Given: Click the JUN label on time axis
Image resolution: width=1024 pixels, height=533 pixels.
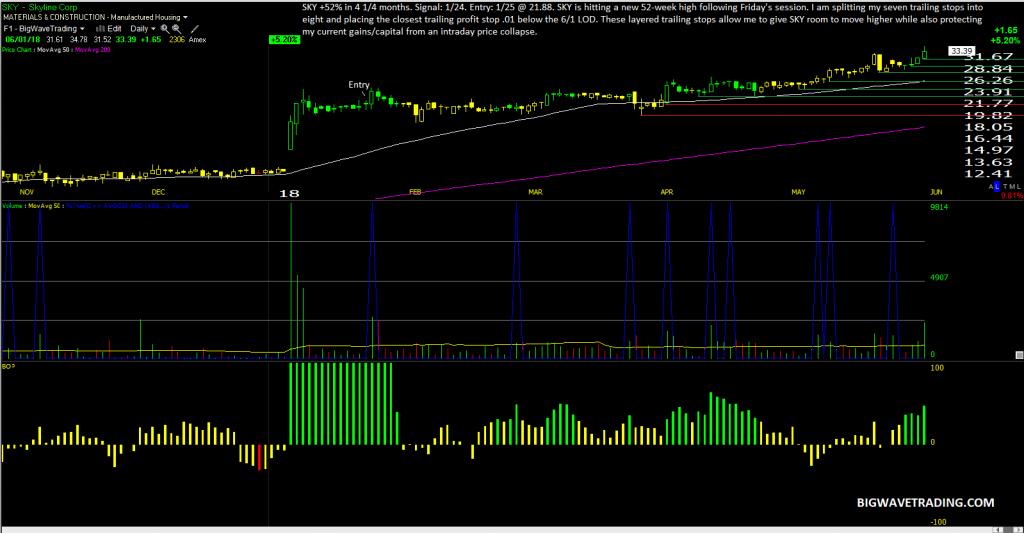Looking at the screenshot, I should click(x=936, y=192).
